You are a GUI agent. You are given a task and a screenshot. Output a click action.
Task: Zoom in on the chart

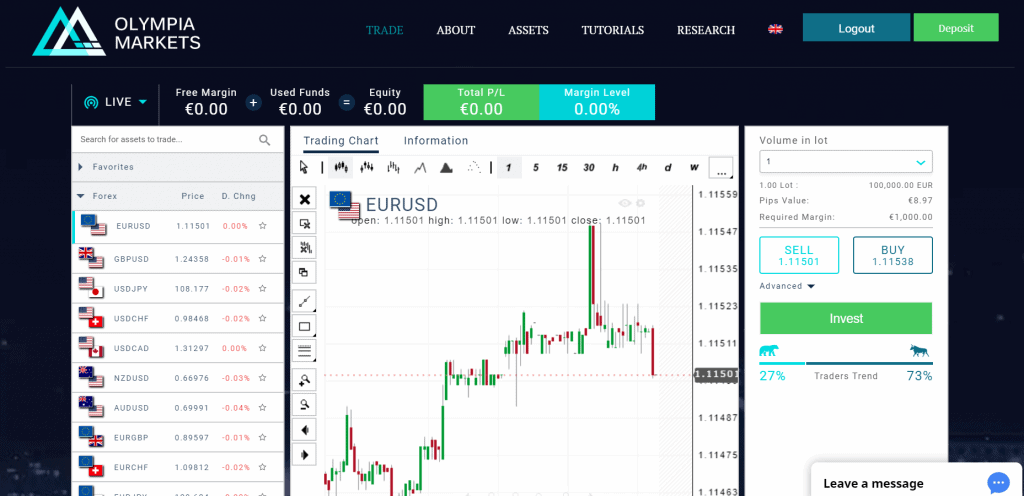click(304, 379)
